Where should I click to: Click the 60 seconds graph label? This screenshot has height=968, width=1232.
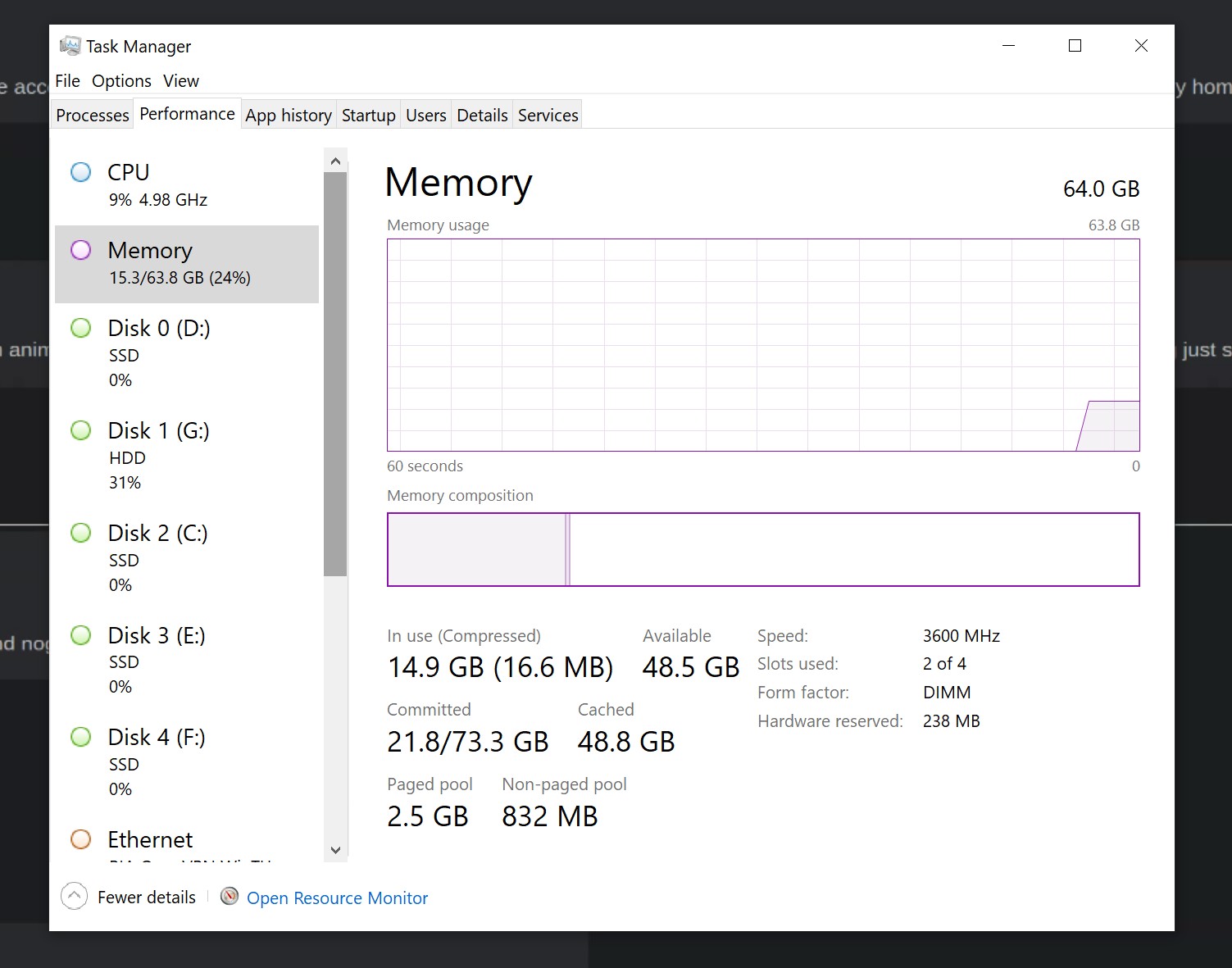tap(425, 466)
